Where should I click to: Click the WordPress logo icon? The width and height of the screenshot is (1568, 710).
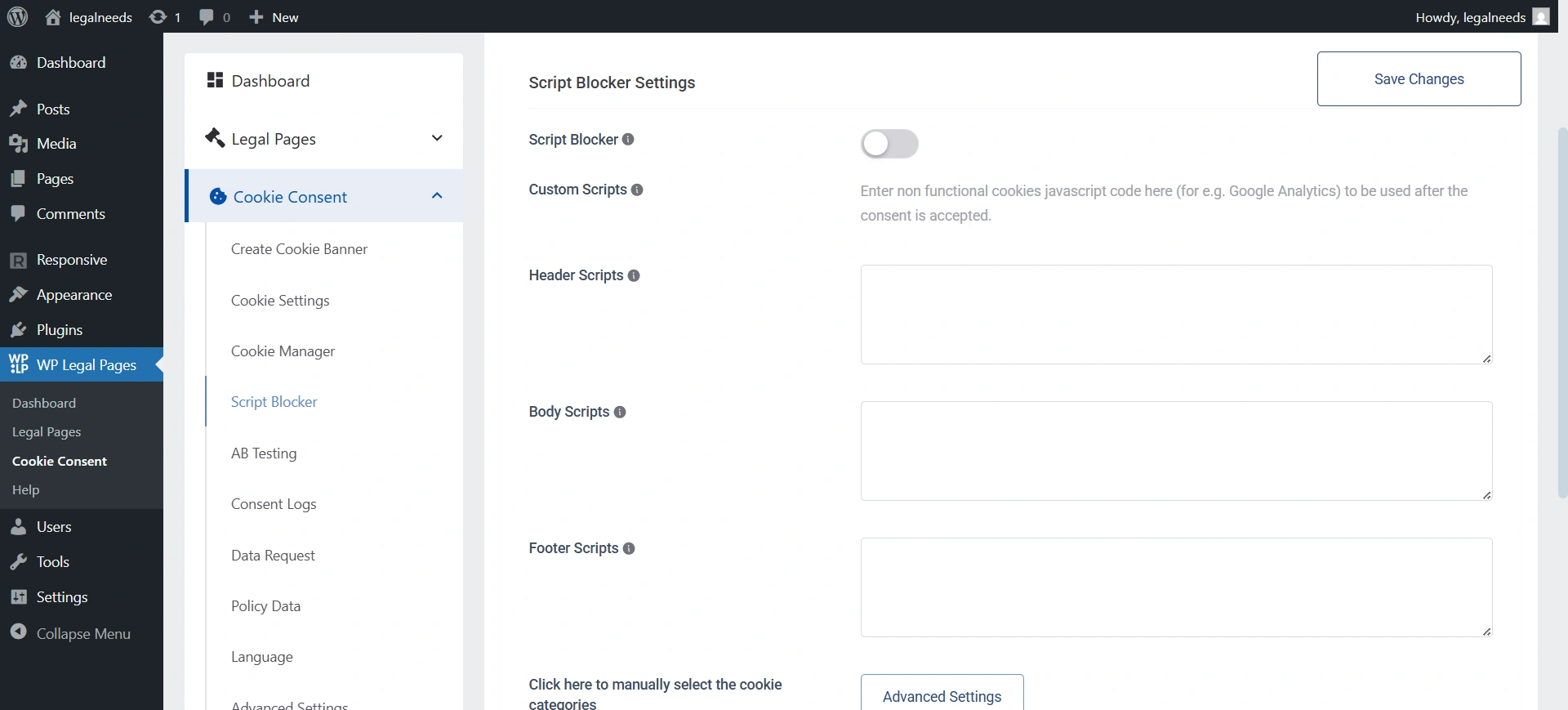17,17
